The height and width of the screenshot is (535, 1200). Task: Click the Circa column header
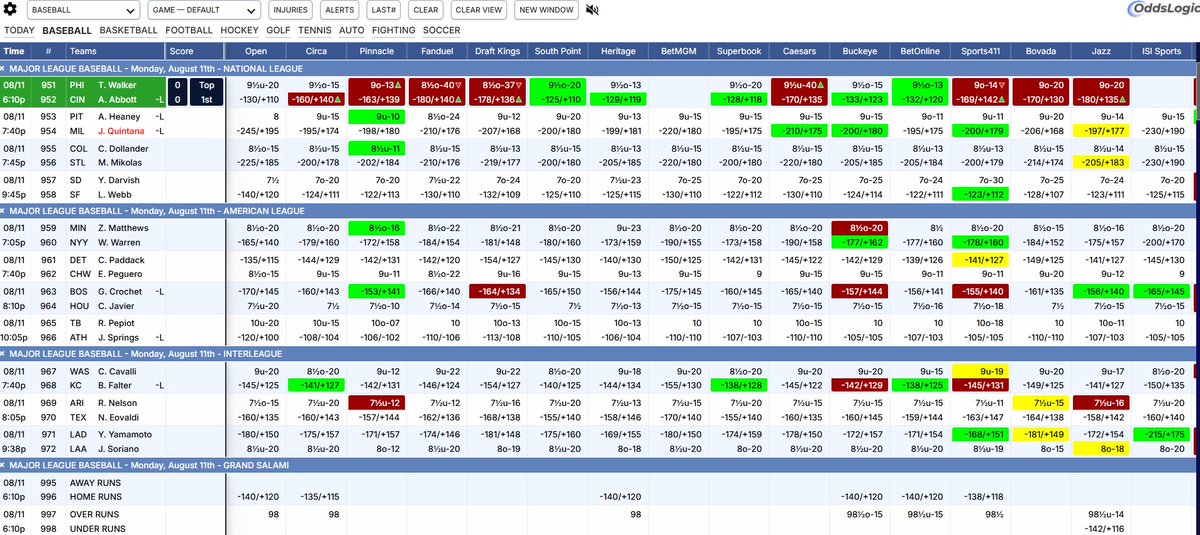[x=316, y=51]
